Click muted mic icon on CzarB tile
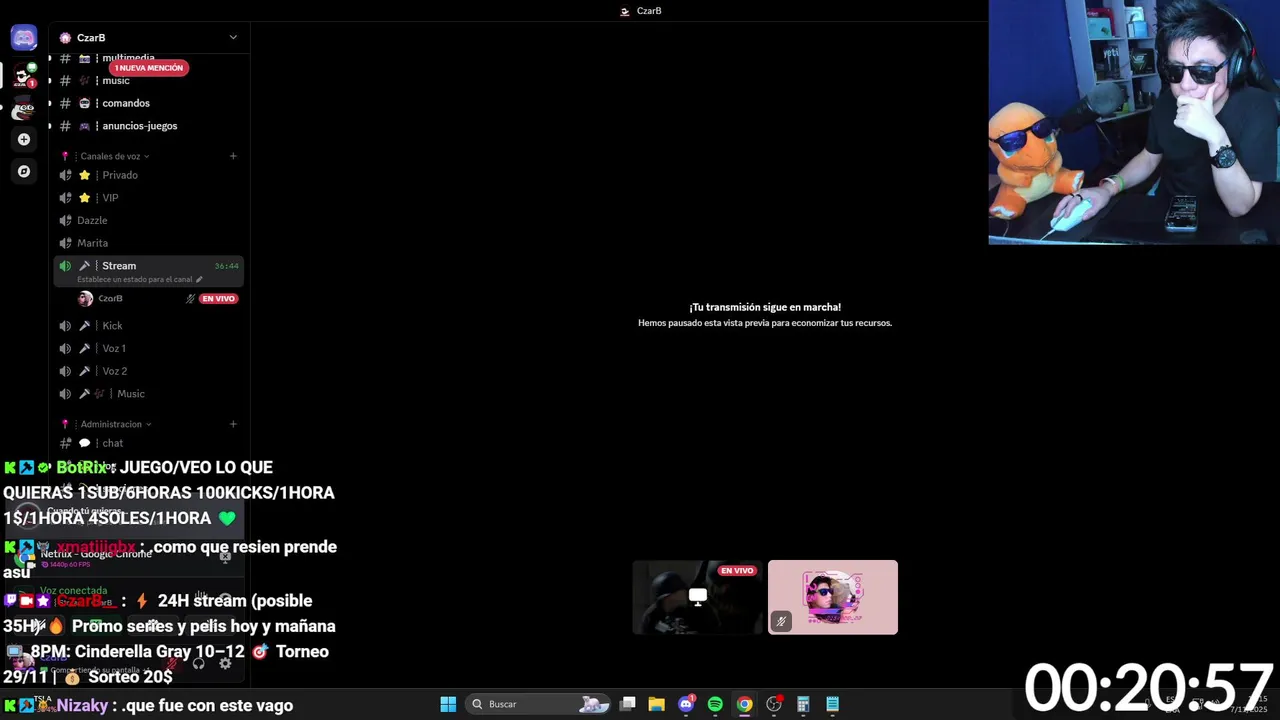Viewport: 1280px width, 720px height. 781,622
